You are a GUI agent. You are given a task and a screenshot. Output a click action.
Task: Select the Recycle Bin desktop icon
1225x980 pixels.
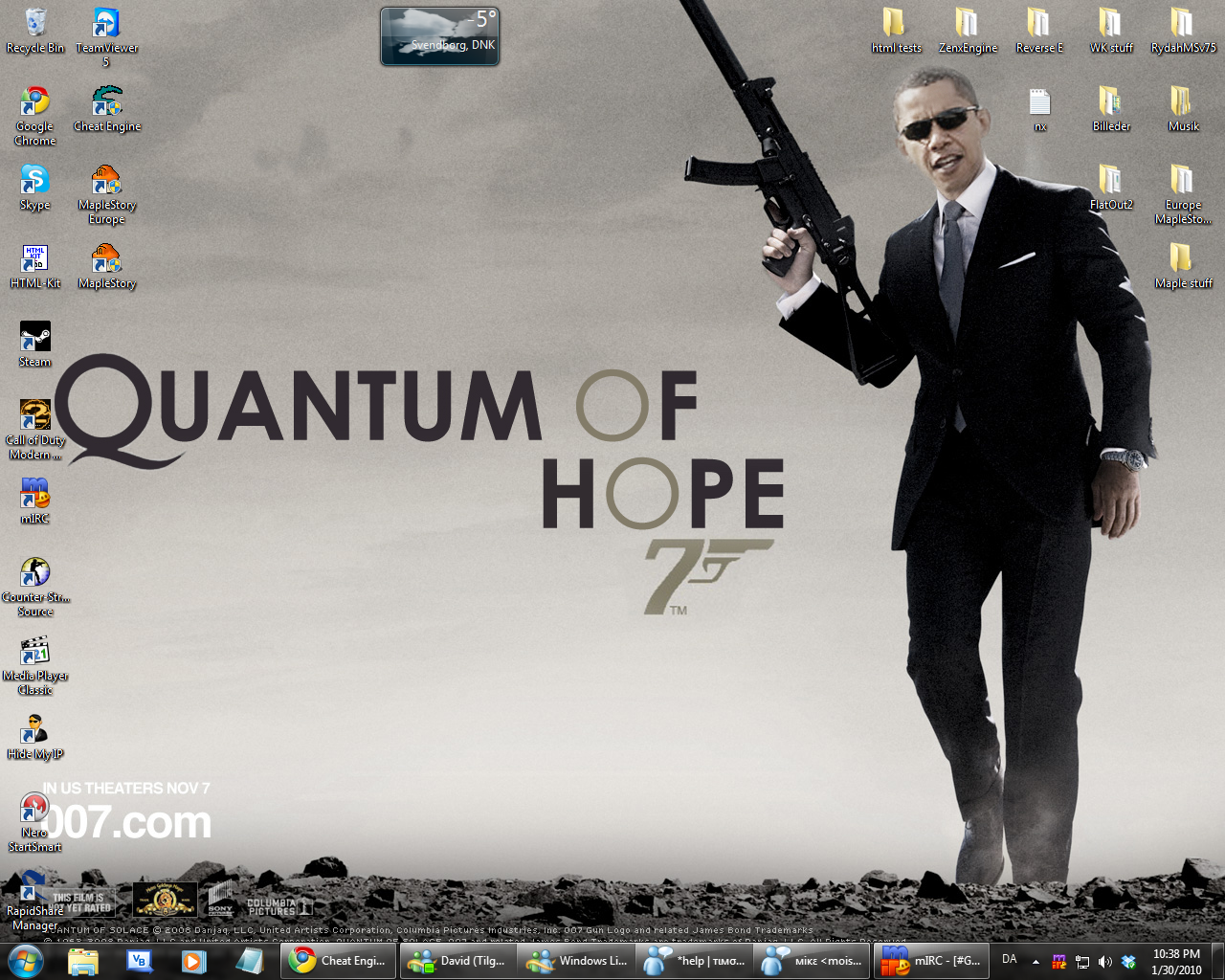(35, 31)
